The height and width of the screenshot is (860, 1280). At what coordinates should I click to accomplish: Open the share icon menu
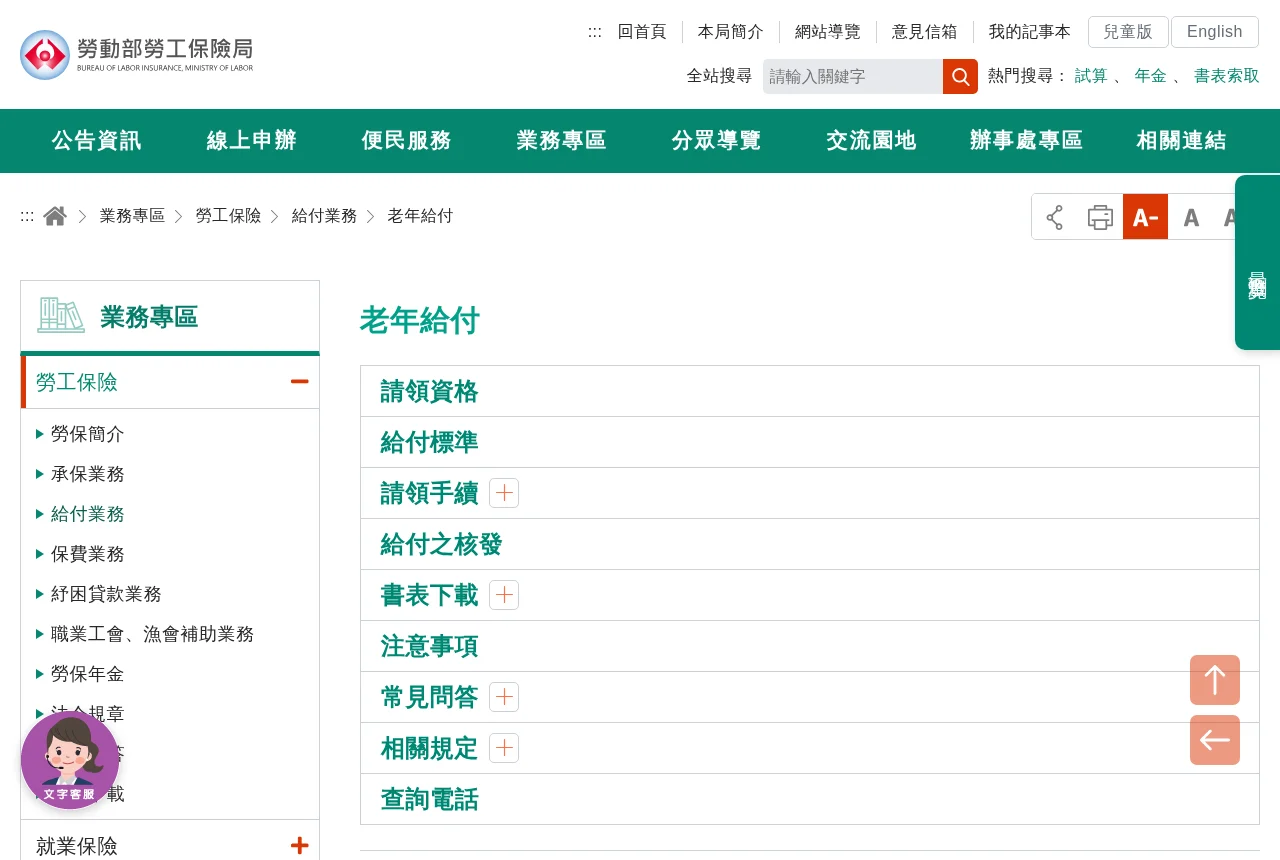click(1055, 217)
